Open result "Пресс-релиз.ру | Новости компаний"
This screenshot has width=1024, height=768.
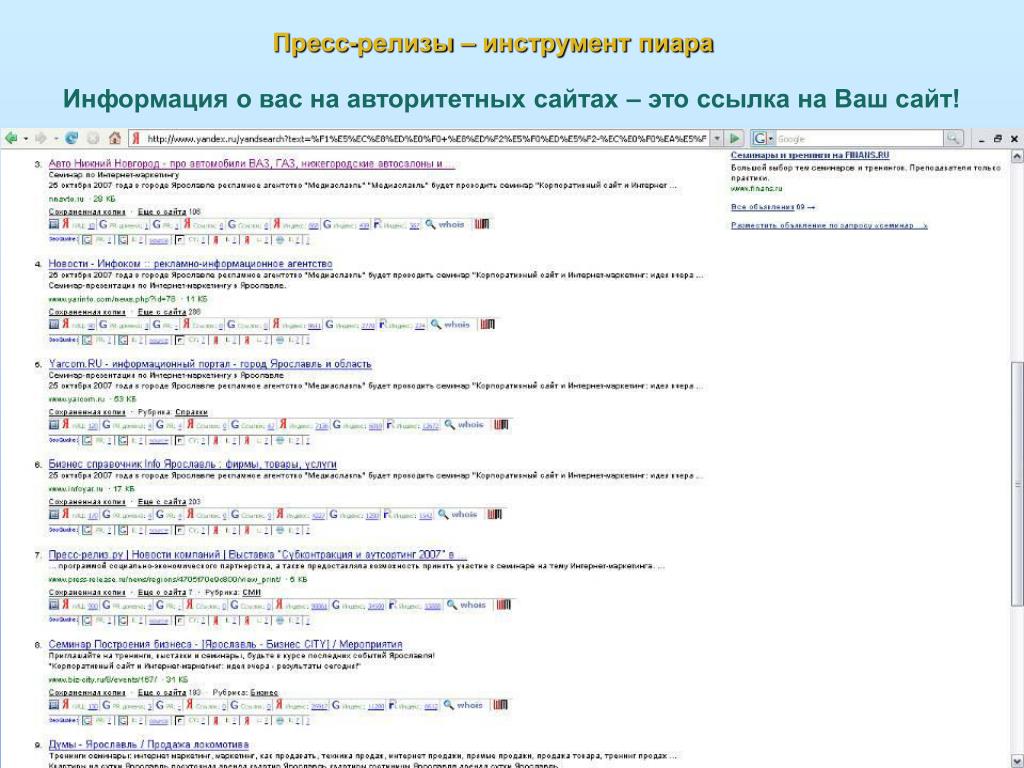(x=258, y=555)
